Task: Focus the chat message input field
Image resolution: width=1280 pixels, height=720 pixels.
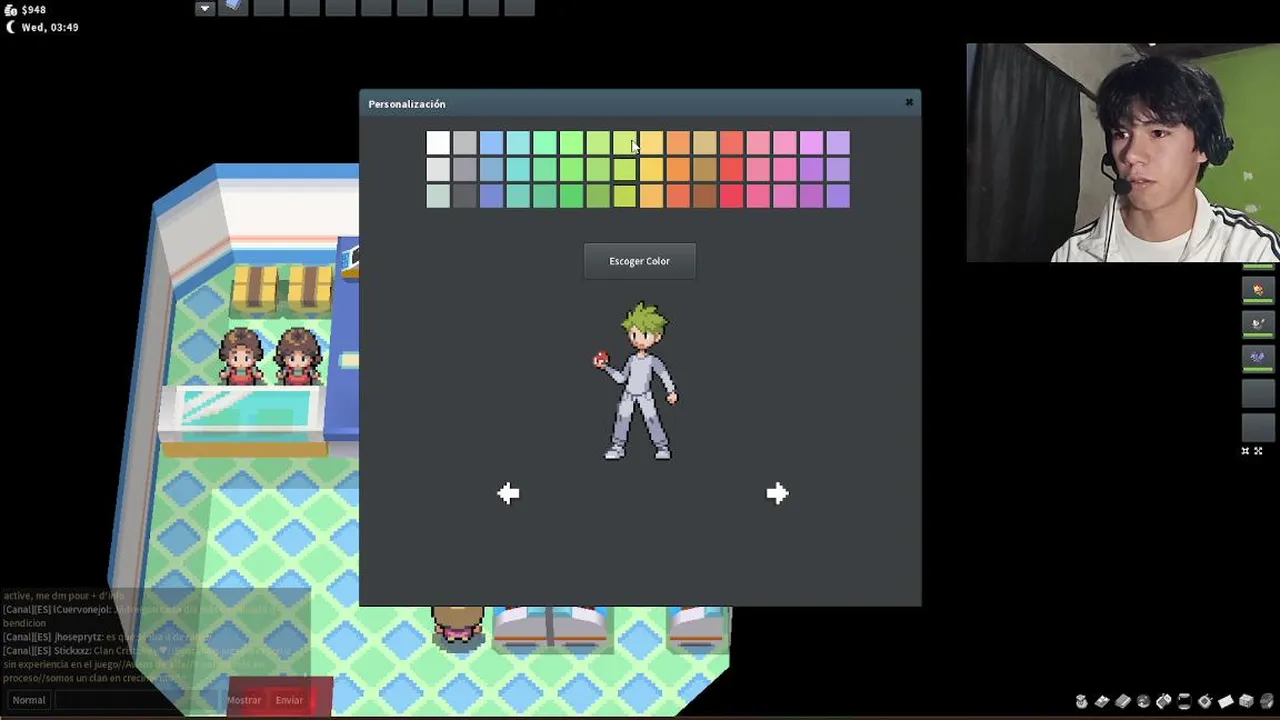Action: point(138,700)
